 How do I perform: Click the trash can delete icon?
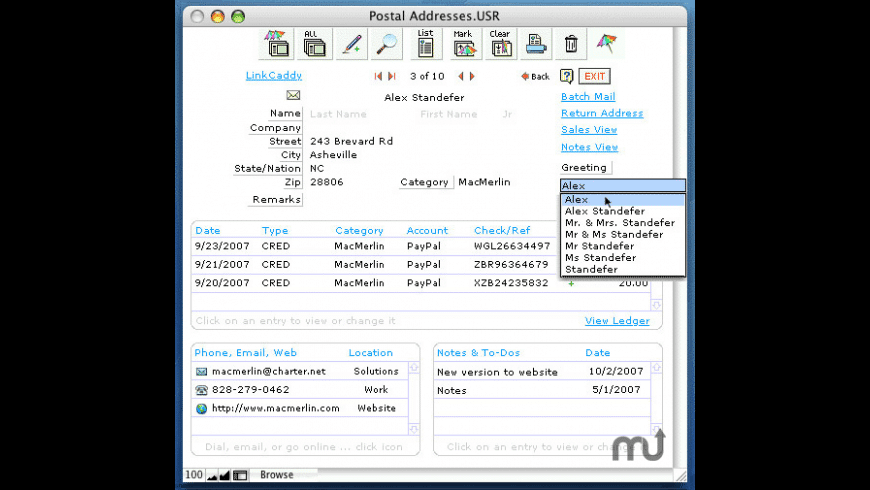[571, 44]
